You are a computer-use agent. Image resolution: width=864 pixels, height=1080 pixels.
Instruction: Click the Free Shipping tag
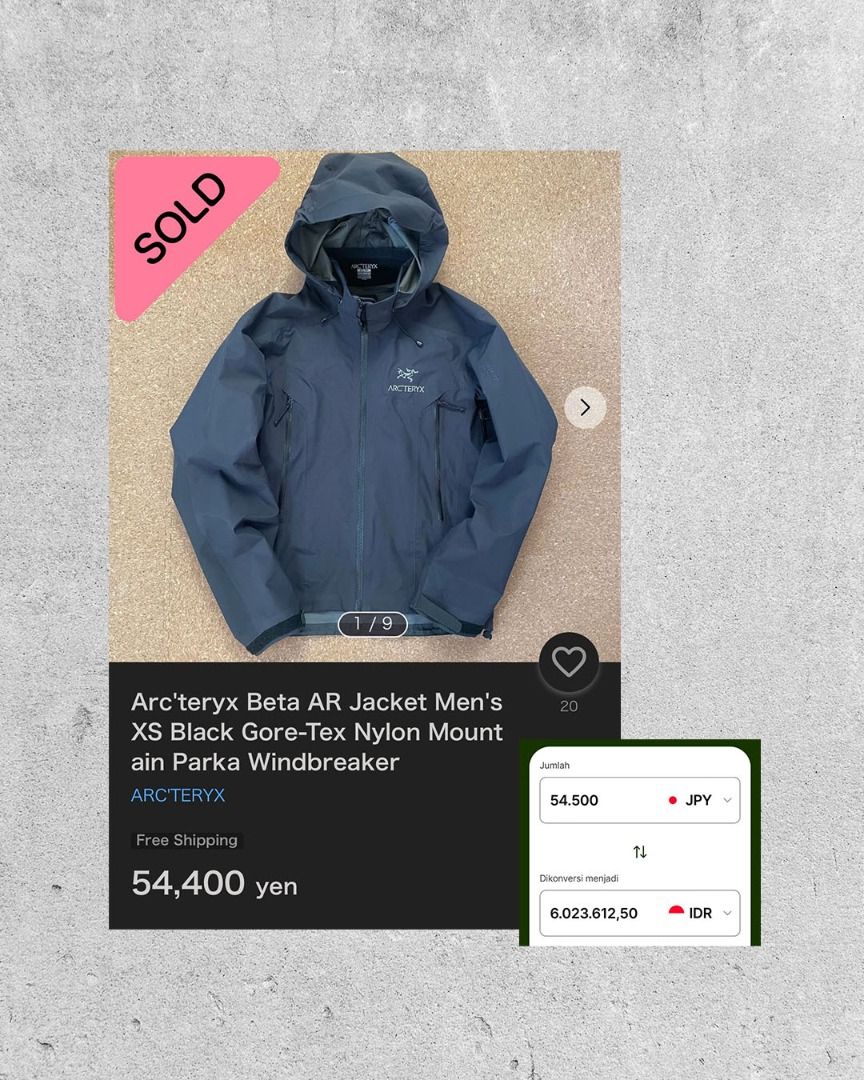point(186,840)
